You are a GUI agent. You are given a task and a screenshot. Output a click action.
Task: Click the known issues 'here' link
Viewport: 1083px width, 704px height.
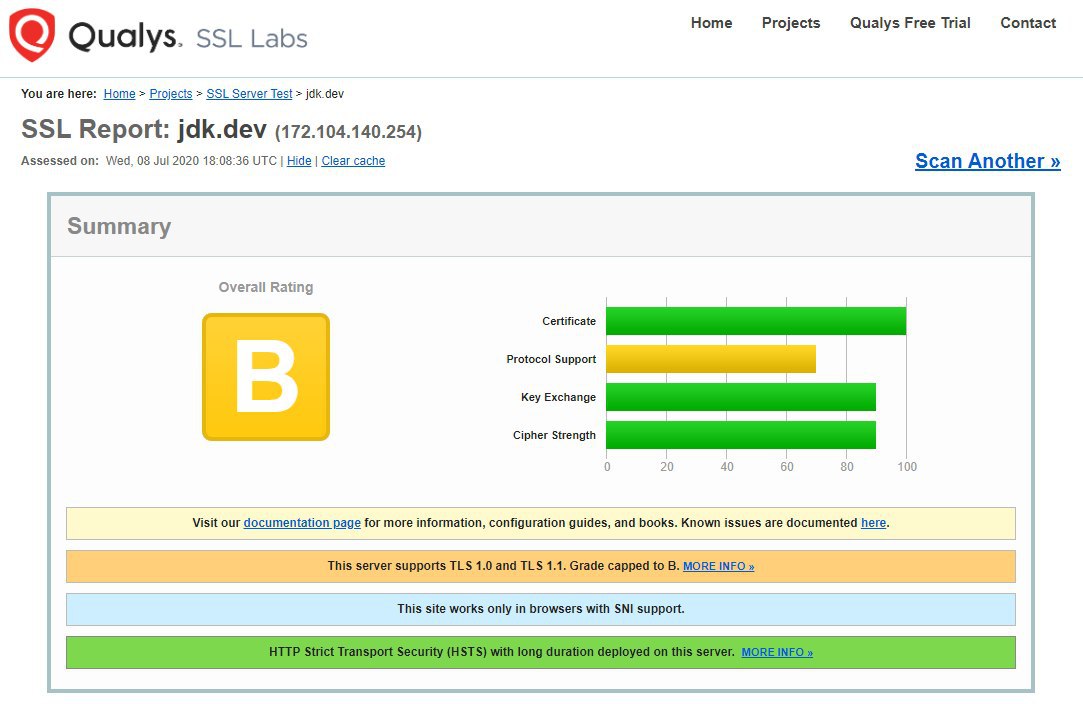(x=873, y=523)
